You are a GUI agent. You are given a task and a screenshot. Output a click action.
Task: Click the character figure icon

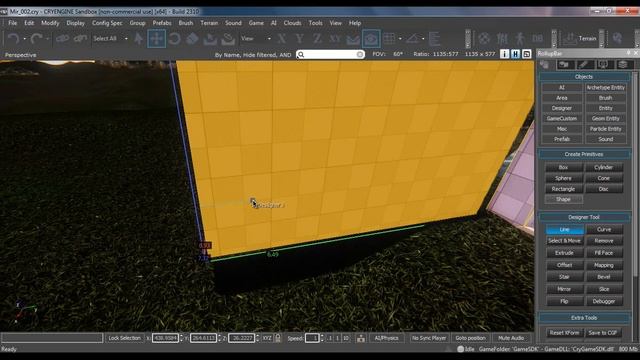coord(520,39)
